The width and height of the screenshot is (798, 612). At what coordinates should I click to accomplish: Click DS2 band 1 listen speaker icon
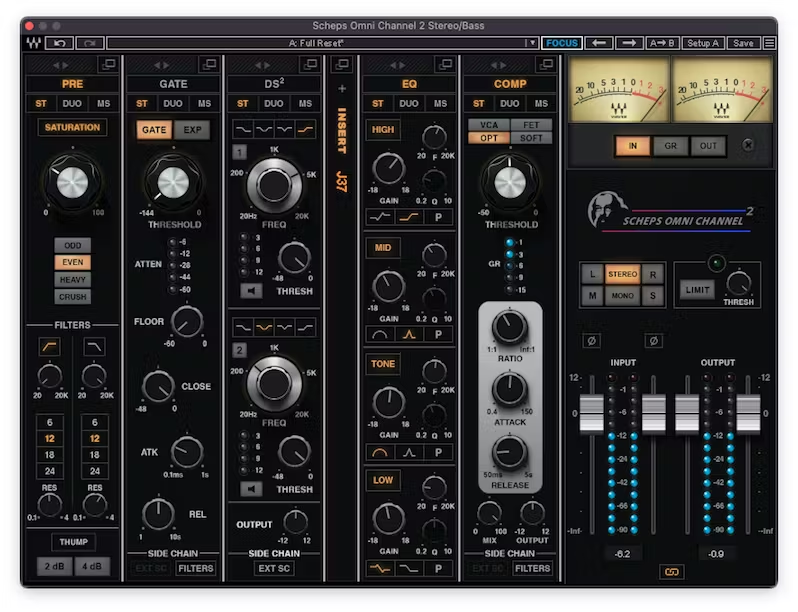[x=251, y=291]
